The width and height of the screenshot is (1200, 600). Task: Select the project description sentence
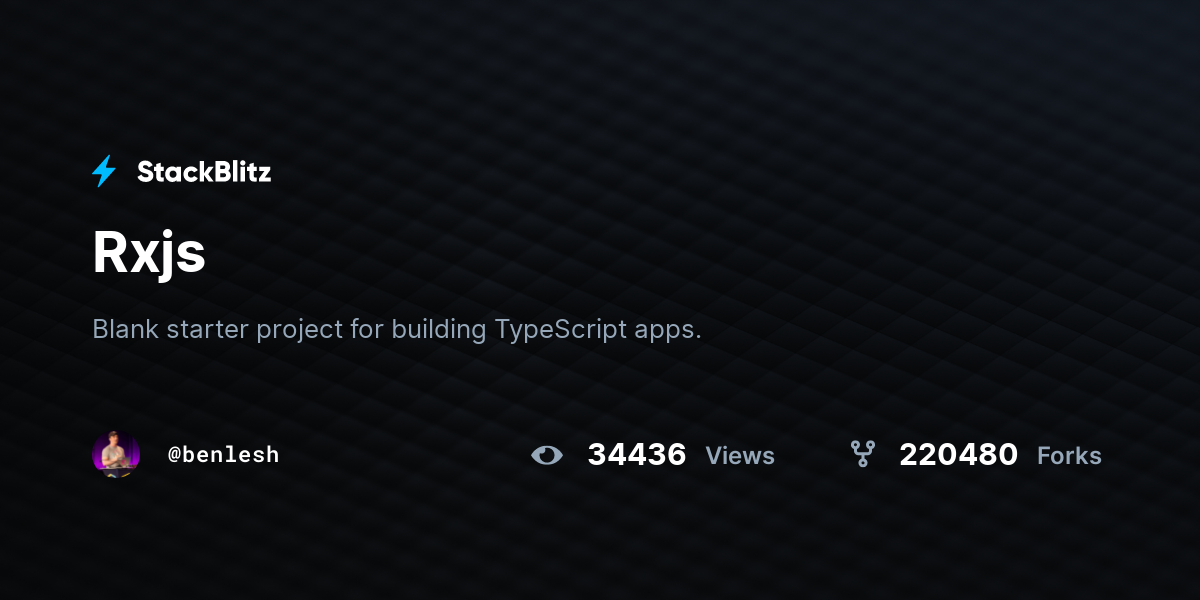(397, 330)
